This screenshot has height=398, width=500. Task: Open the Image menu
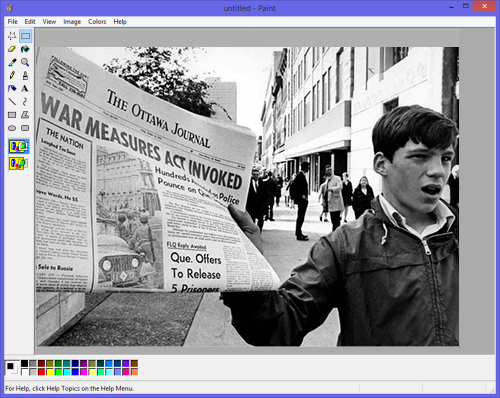(x=72, y=22)
